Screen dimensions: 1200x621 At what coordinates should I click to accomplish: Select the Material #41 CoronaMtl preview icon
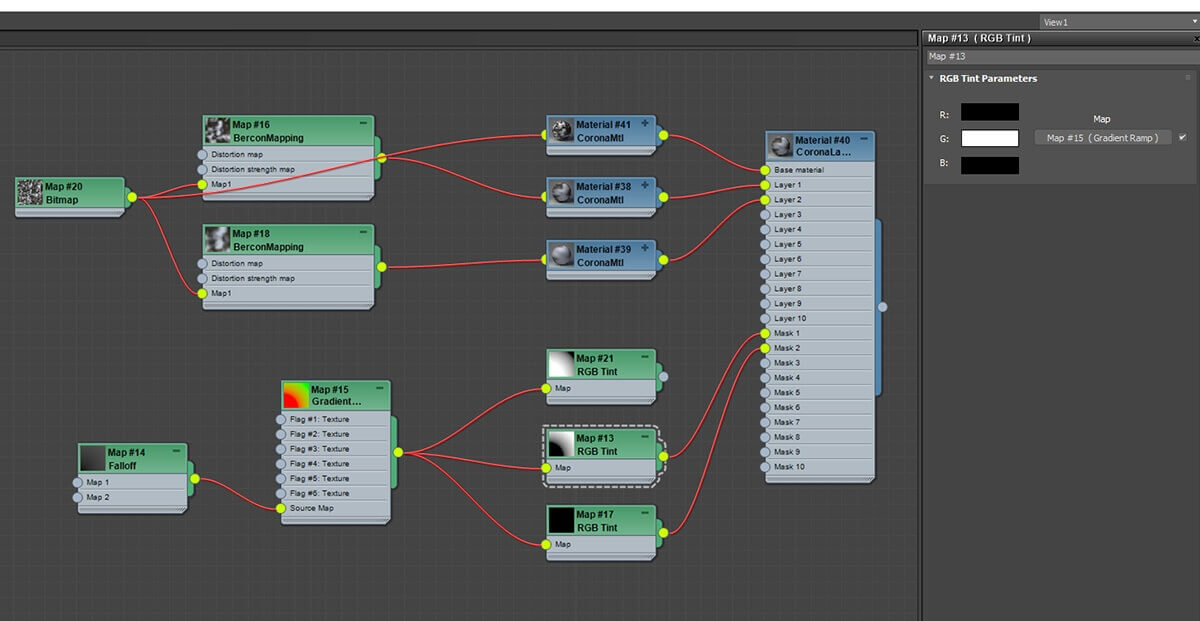562,130
